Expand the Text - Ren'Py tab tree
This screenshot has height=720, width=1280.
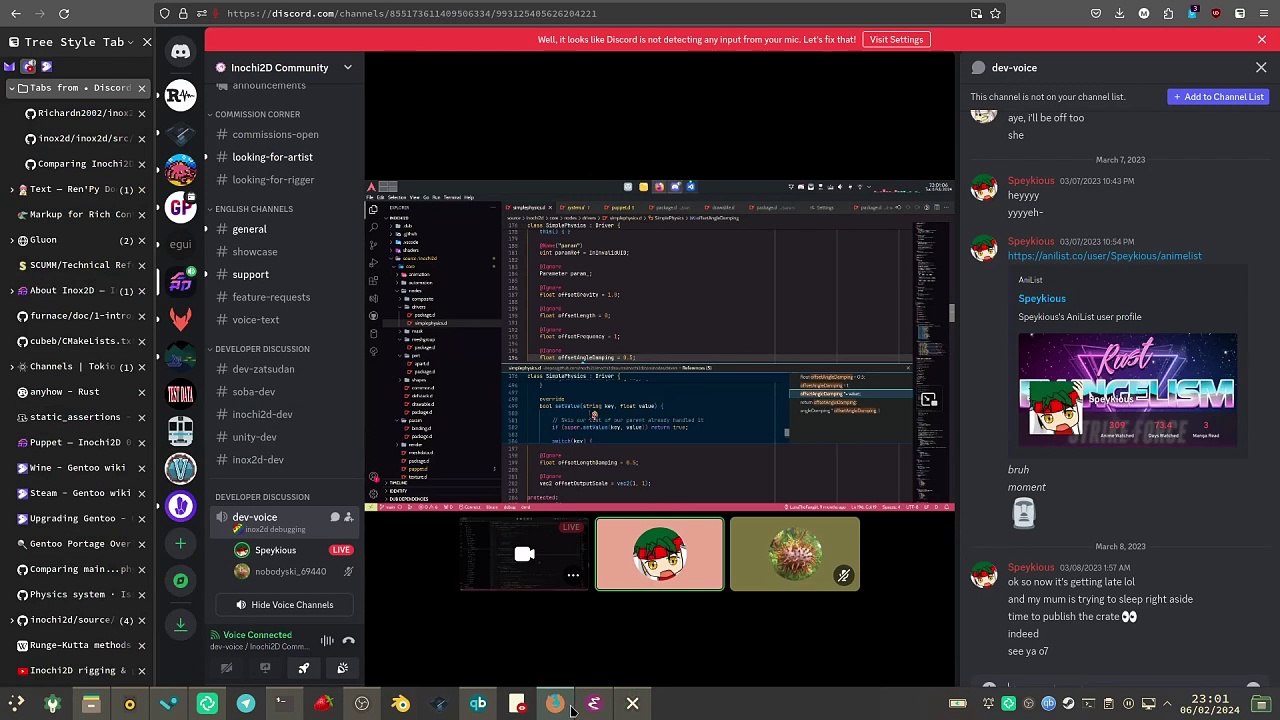point(10,189)
